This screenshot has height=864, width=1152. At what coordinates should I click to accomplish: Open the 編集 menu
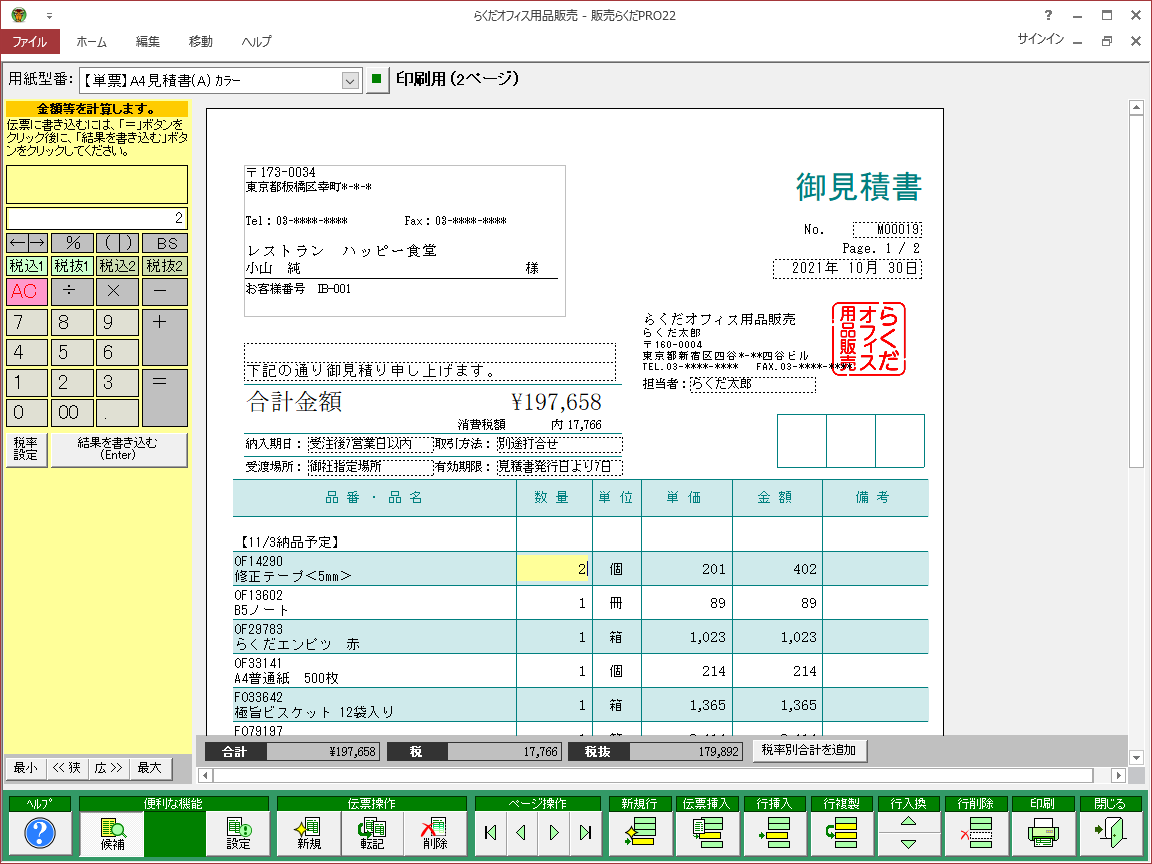(148, 42)
